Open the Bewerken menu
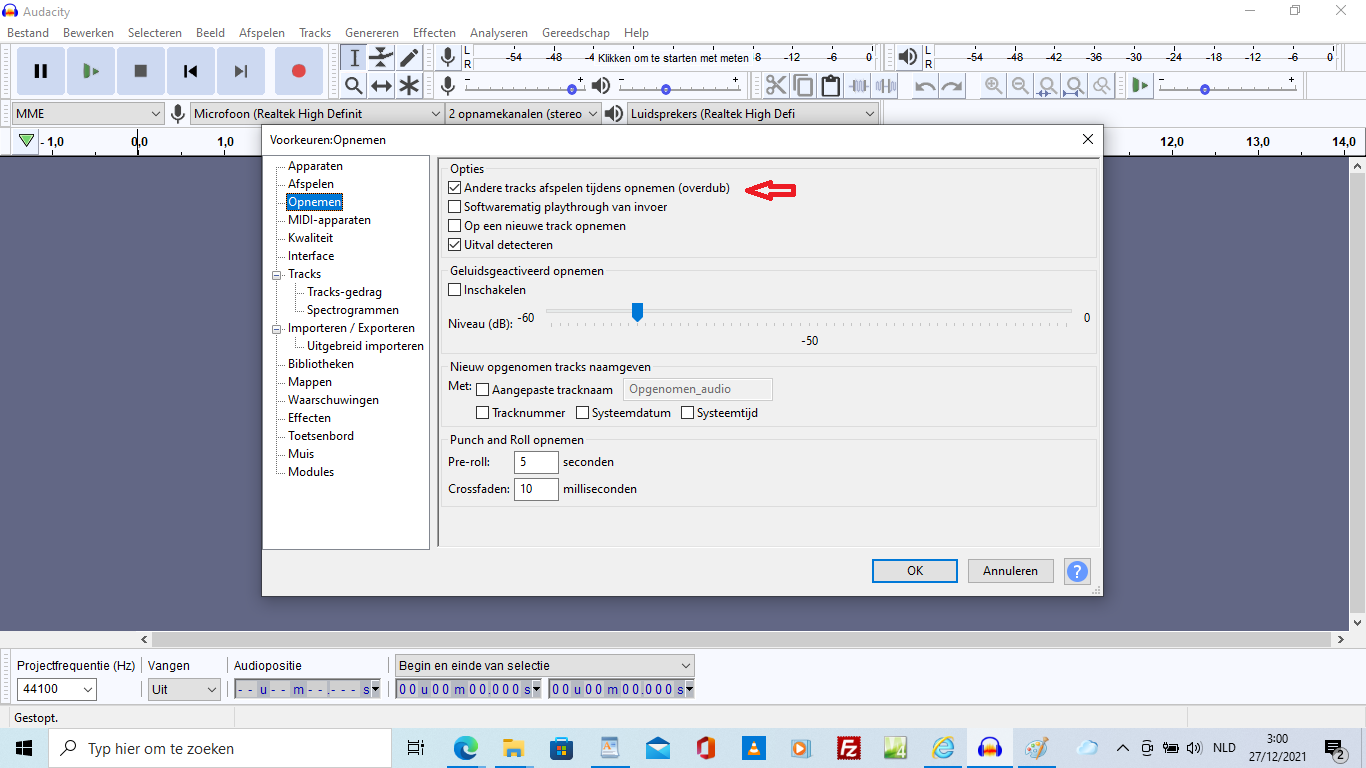The image size is (1366, 768). coord(88,33)
